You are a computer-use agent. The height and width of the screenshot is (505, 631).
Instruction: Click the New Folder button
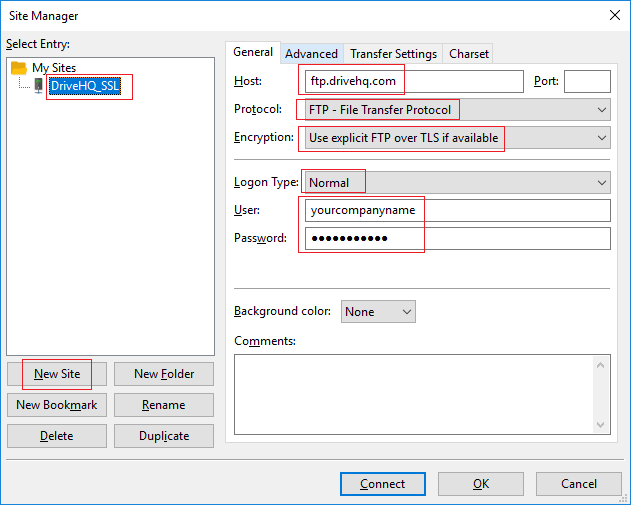tap(164, 374)
